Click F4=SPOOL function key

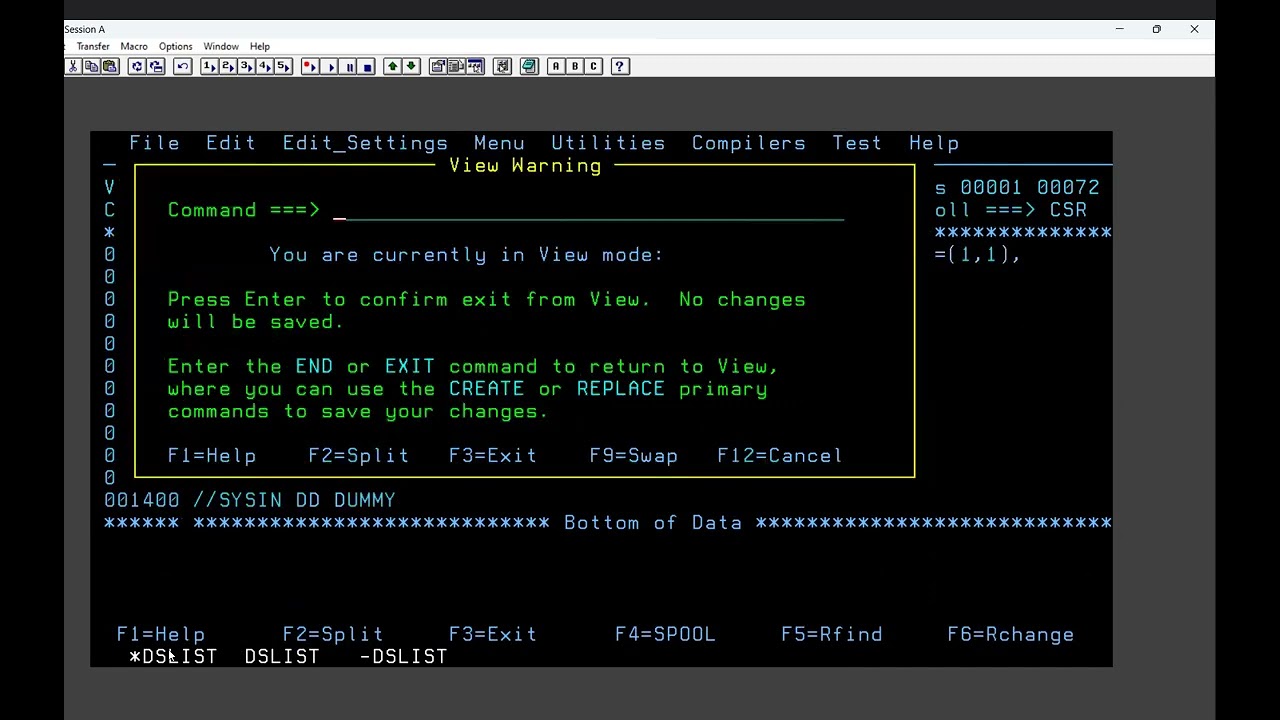point(665,634)
